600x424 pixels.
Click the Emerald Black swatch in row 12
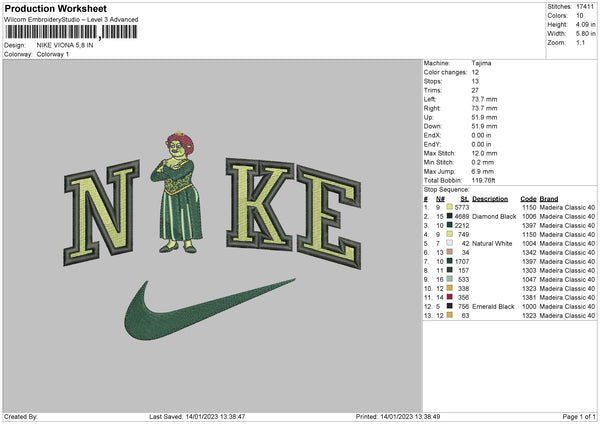[x=450, y=306]
